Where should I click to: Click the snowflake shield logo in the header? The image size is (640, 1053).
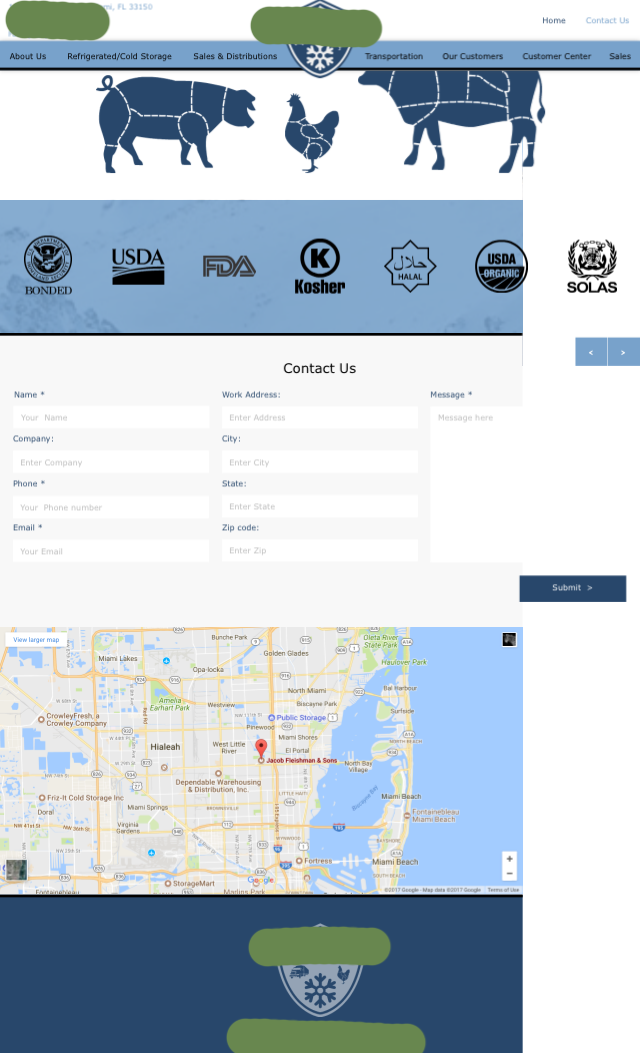[x=320, y=58]
